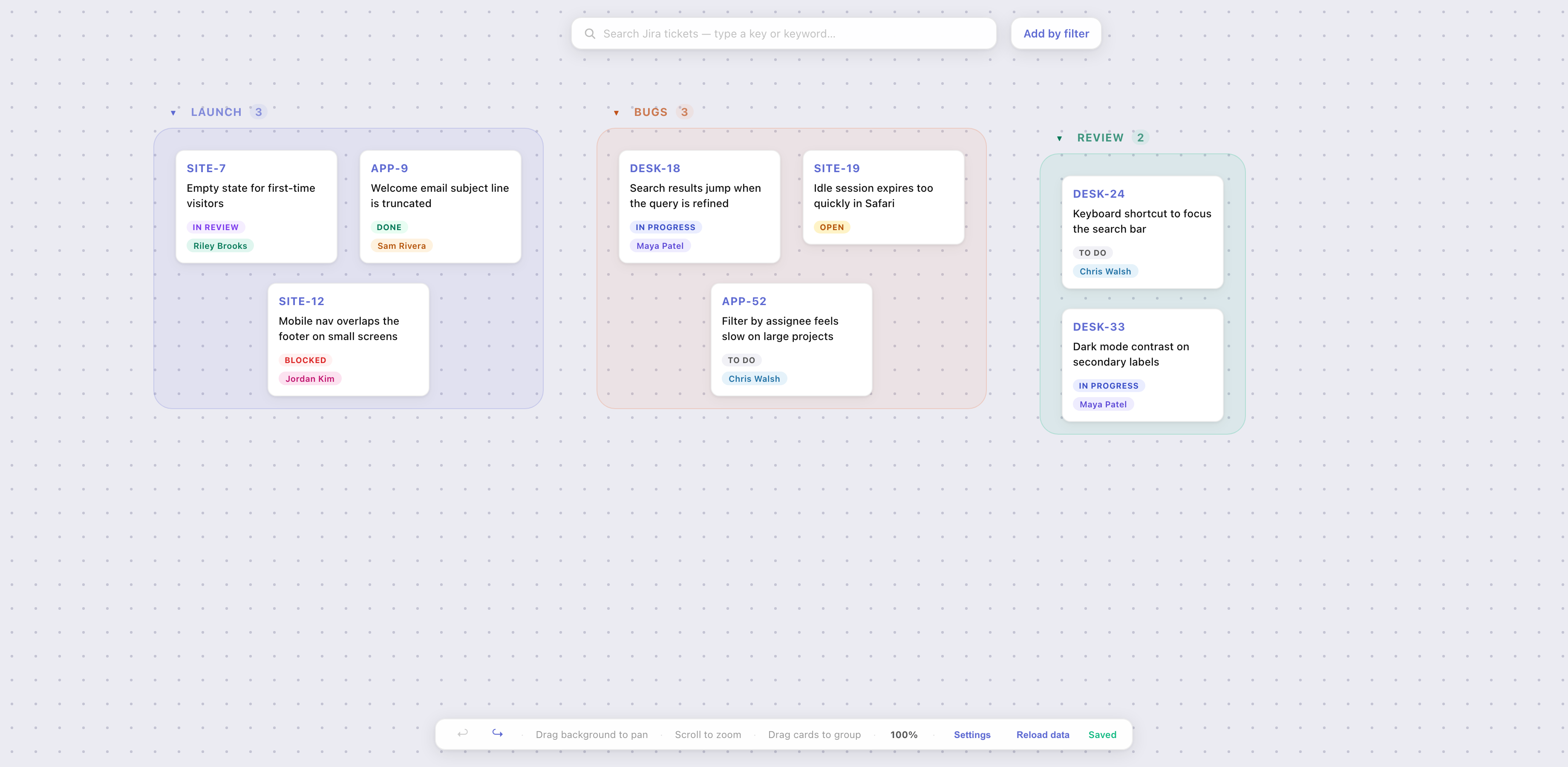Open ticket key SITE-19
1568x767 pixels.
tap(837, 169)
